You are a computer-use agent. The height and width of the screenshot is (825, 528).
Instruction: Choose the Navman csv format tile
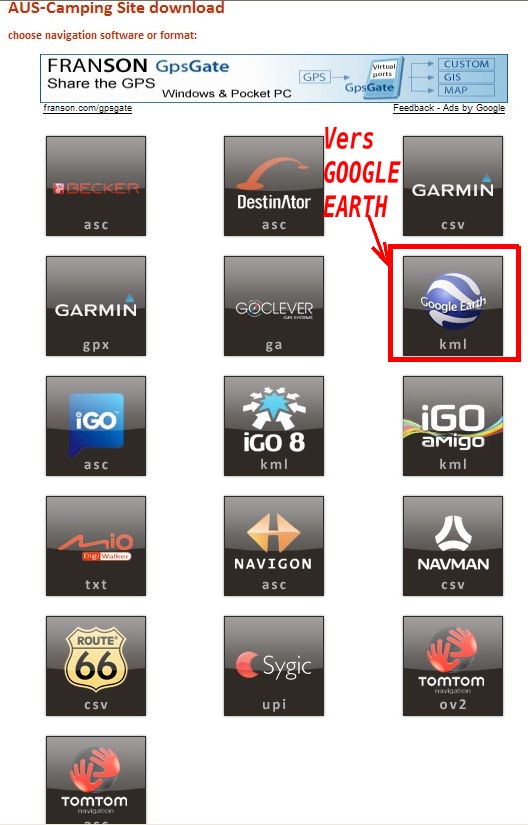[453, 546]
